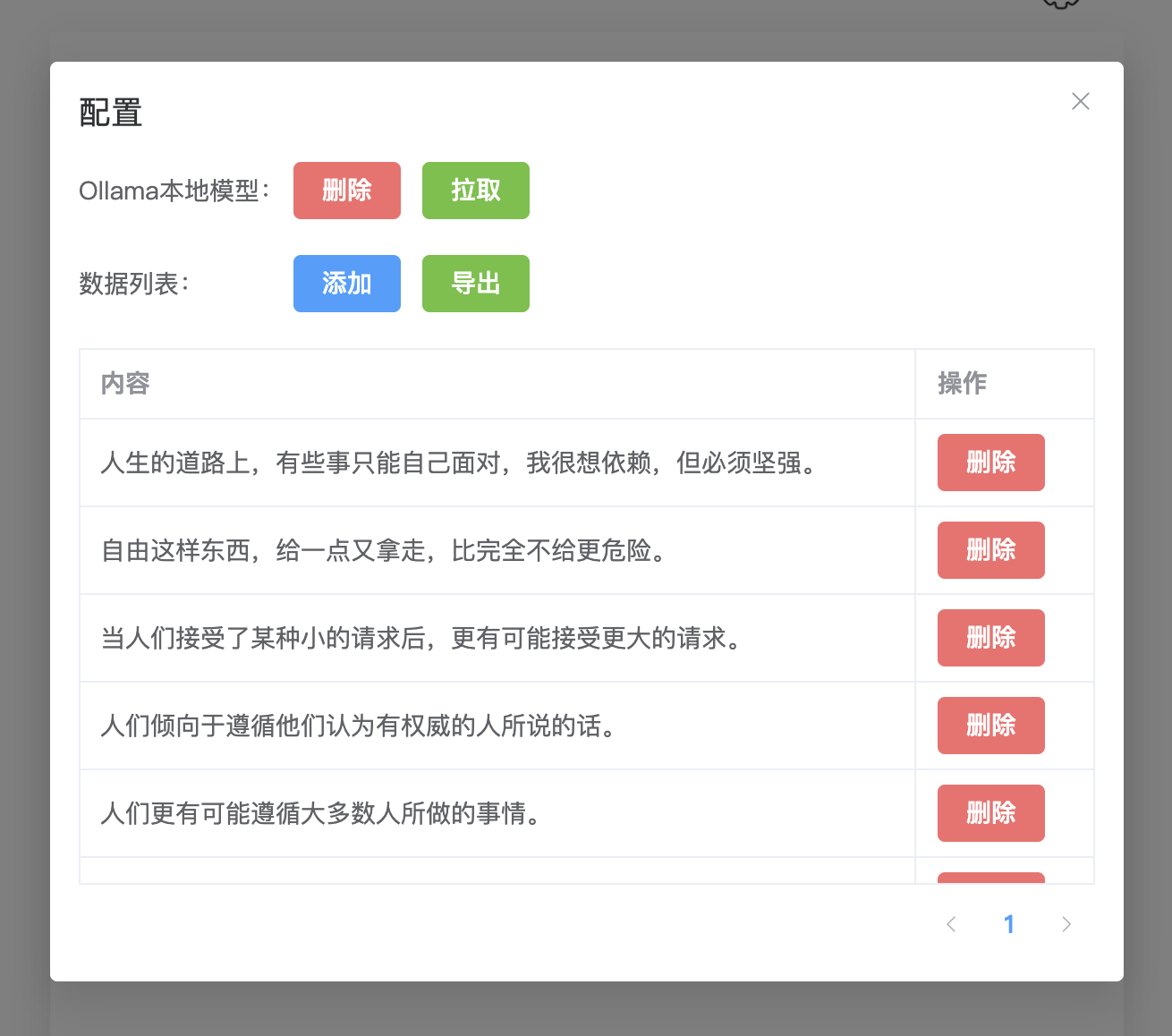1172x1036 pixels.
Task: Click the red 删除 button for Ollama本地模型
Action: pyautogui.click(x=346, y=191)
